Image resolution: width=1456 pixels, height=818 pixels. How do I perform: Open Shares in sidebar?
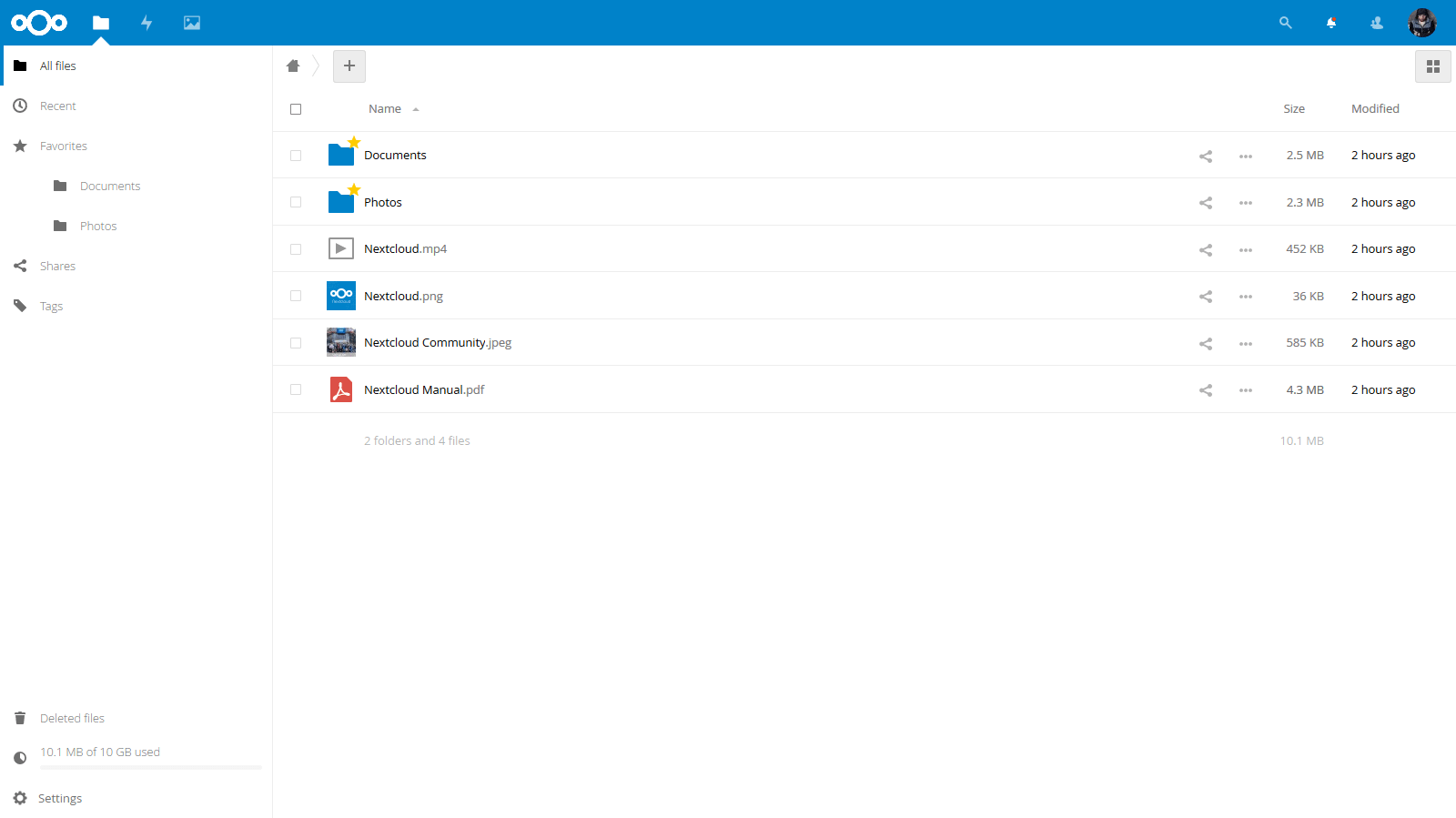click(136, 266)
